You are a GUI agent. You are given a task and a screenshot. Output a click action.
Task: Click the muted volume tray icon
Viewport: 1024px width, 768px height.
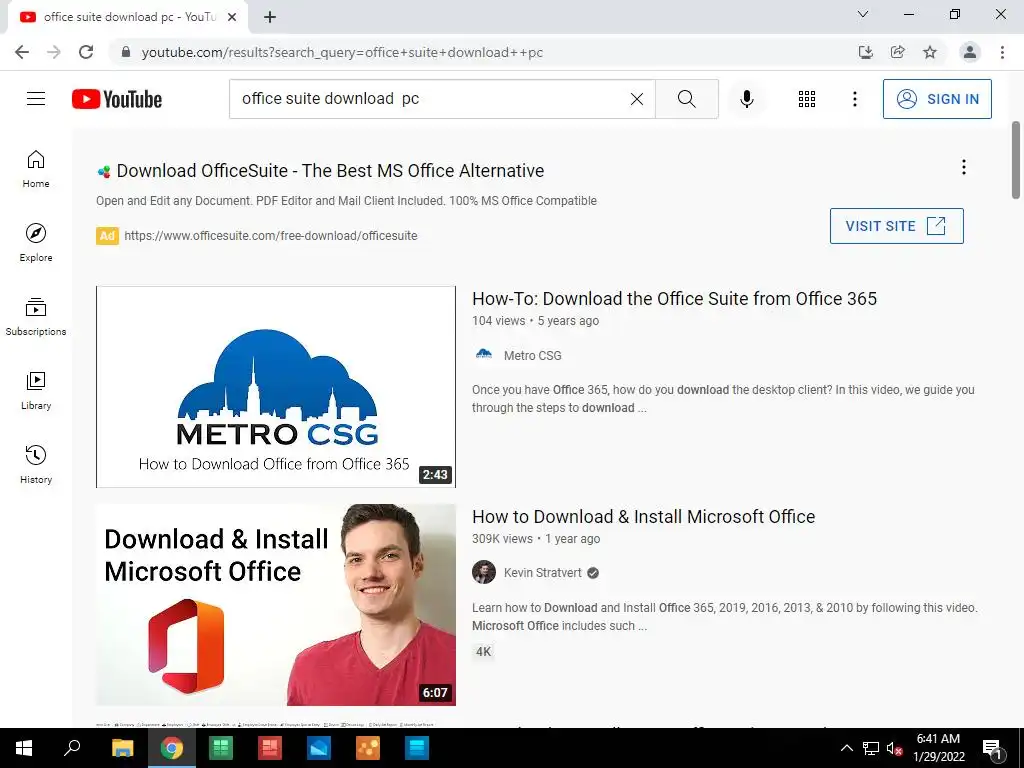(894, 748)
